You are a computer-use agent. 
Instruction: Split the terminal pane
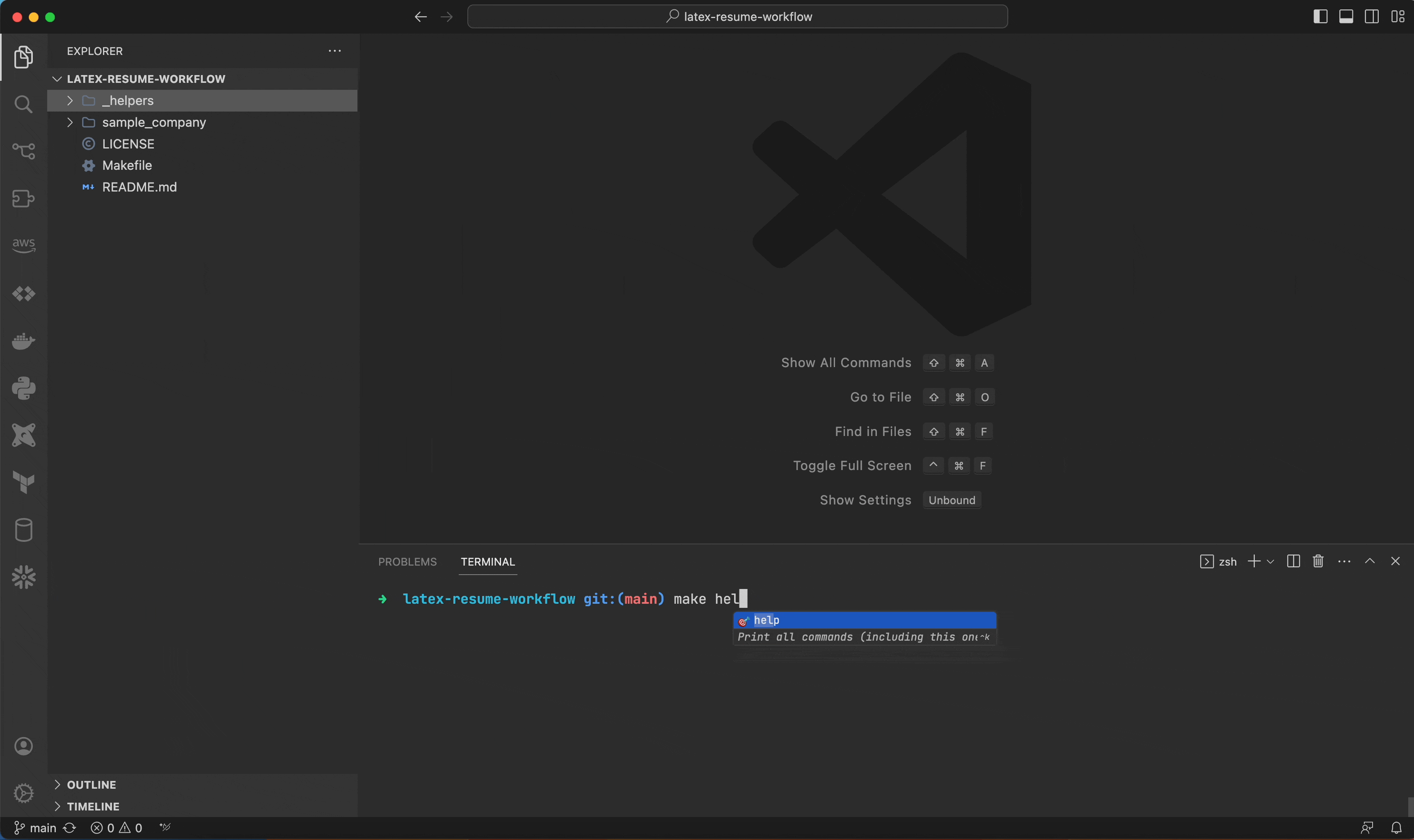[1293, 561]
